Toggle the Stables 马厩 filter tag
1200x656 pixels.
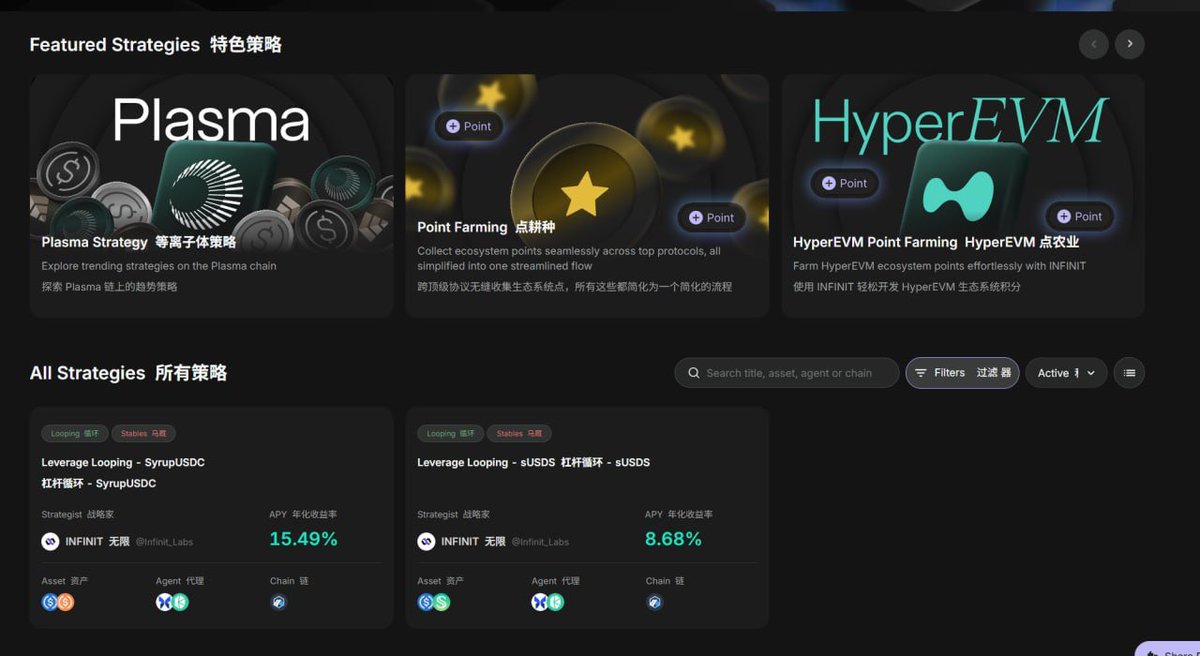(x=143, y=433)
